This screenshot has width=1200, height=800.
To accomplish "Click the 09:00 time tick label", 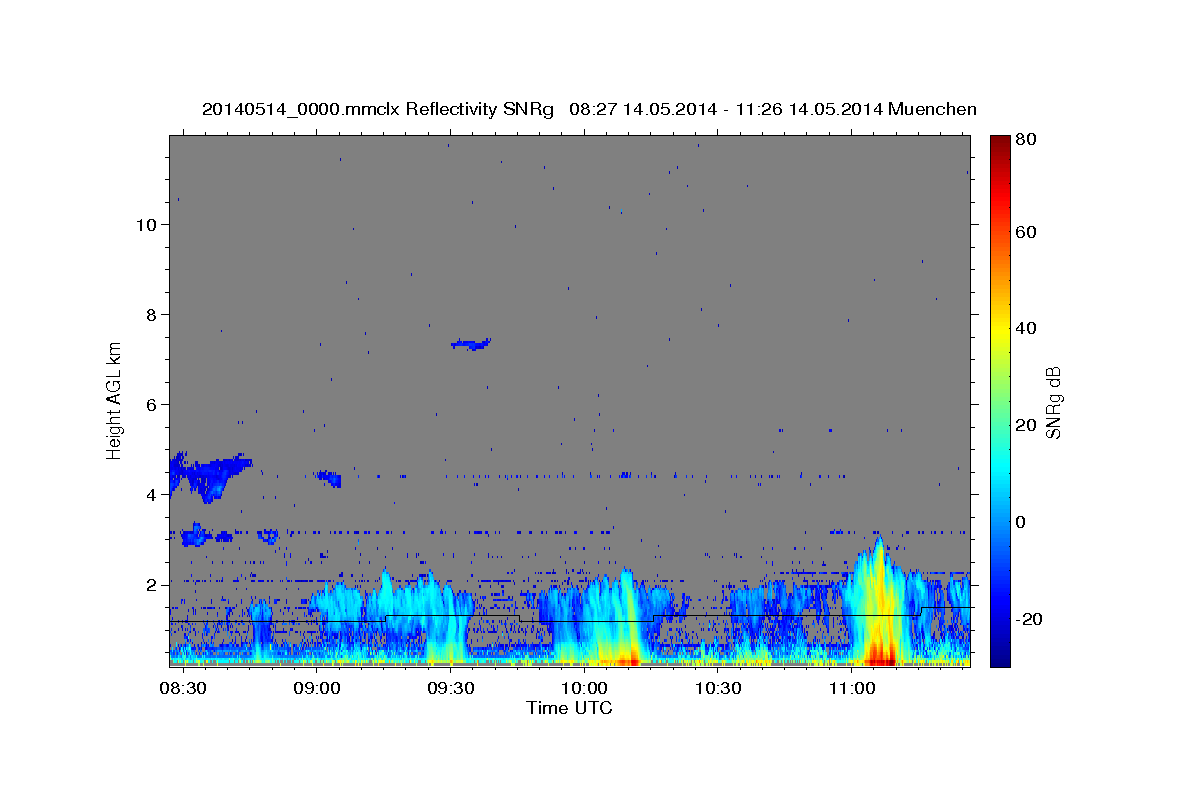I will (x=317, y=689).
